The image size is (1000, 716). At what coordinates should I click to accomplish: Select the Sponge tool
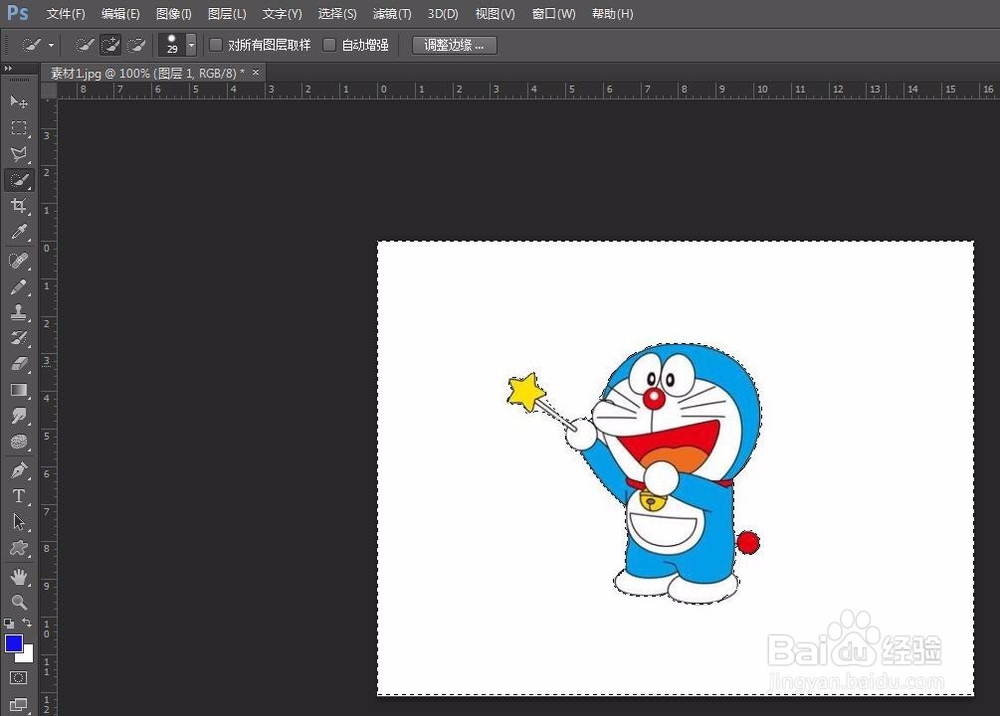[x=18, y=441]
